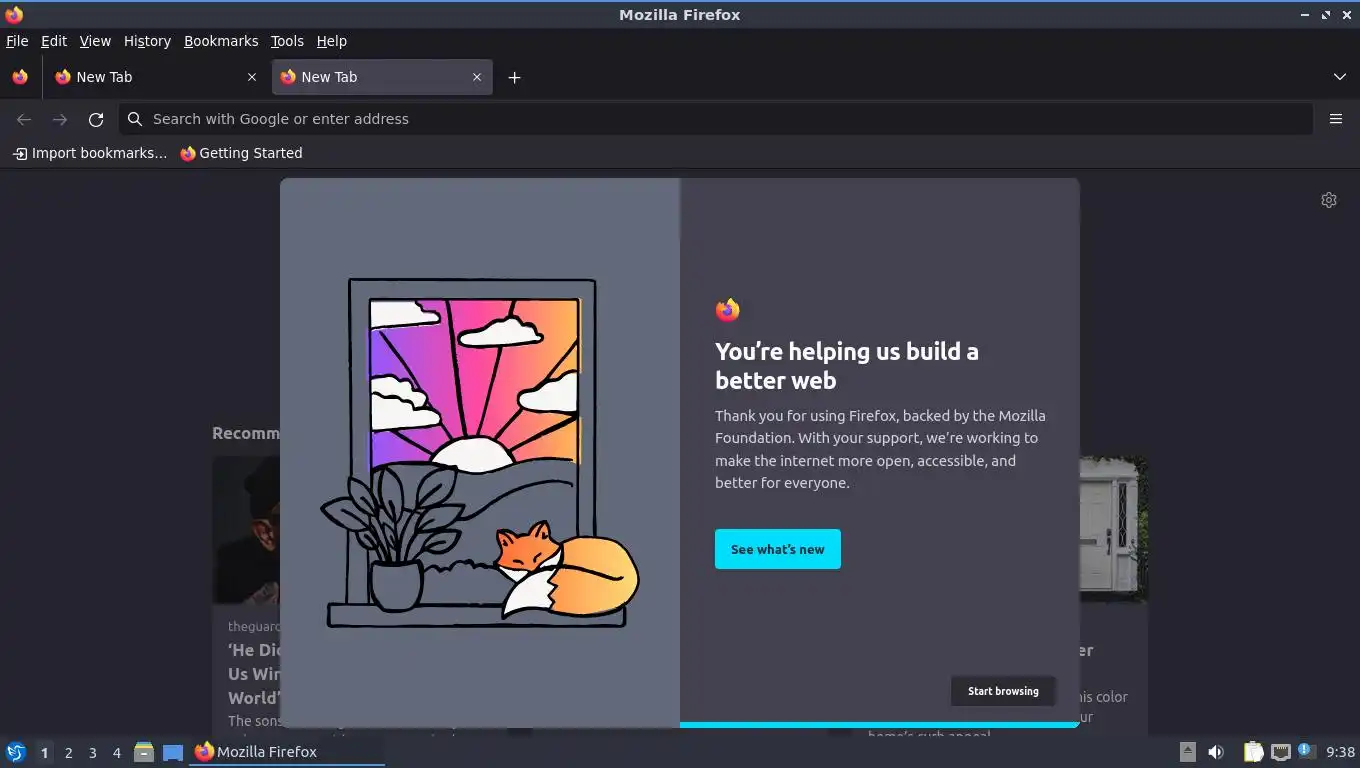Focus the Search with Google address field

click(x=715, y=119)
